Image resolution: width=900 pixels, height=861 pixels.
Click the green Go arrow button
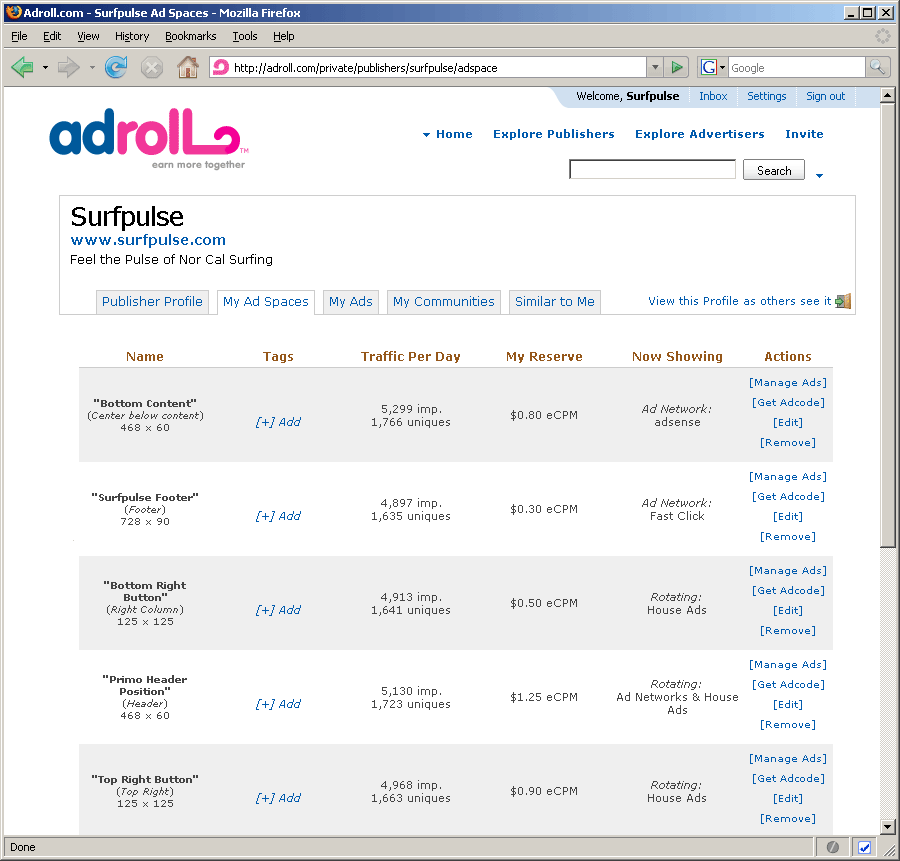tap(677, 68)
